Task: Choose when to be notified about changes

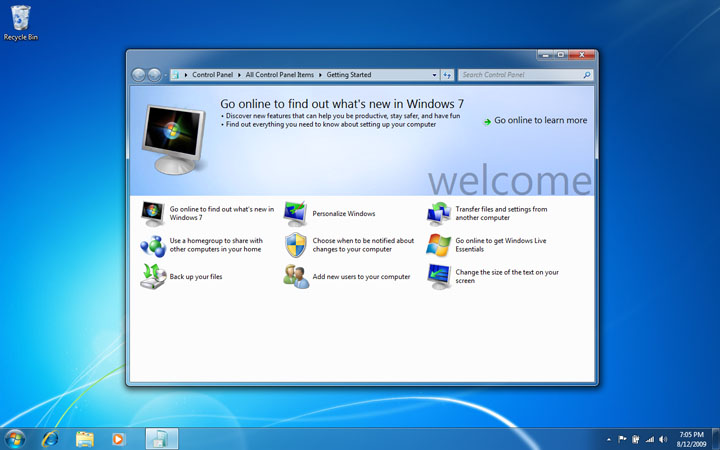Action: tap(362, 245)
